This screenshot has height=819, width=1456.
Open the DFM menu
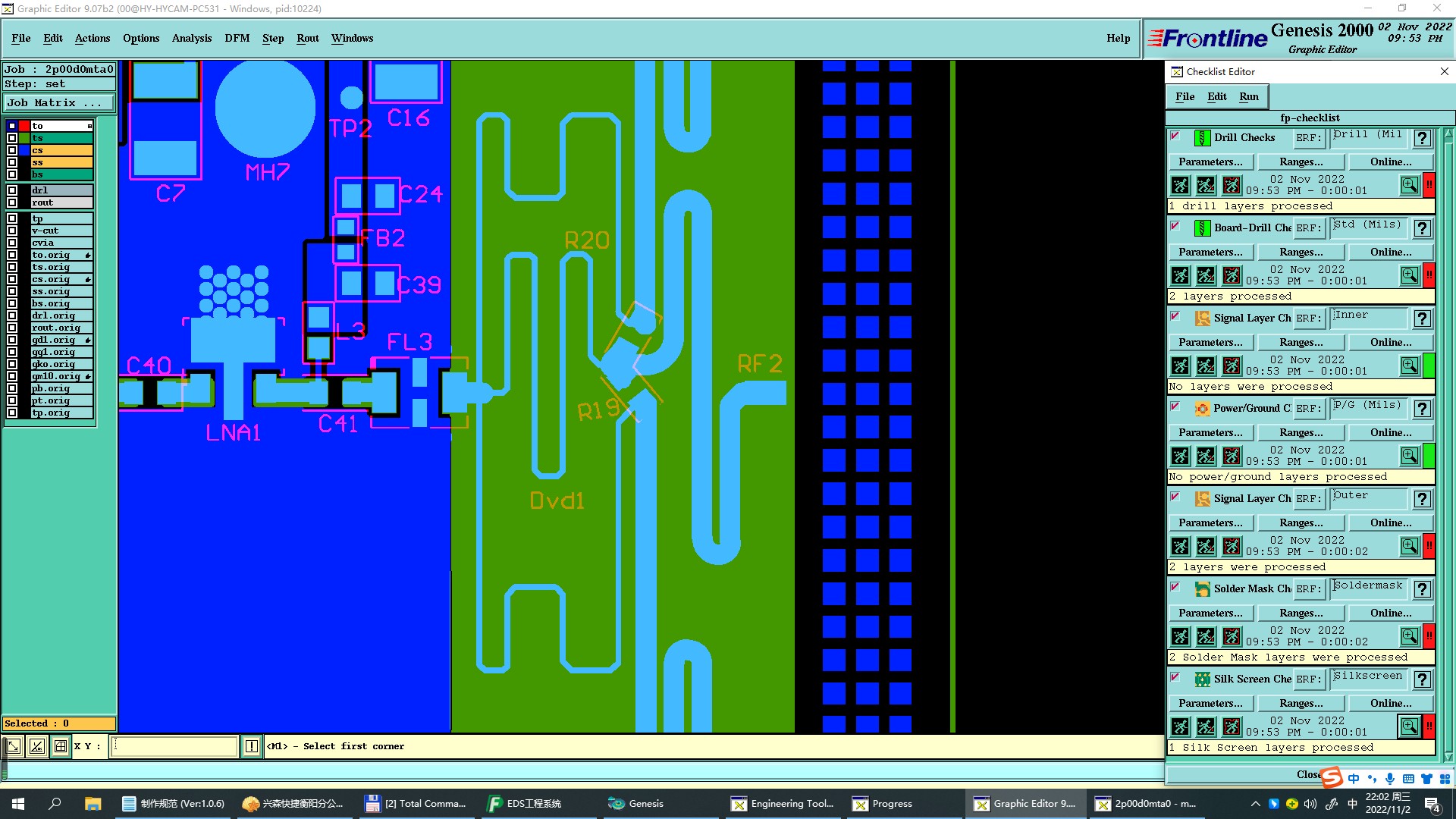click(x=237, y=38)
